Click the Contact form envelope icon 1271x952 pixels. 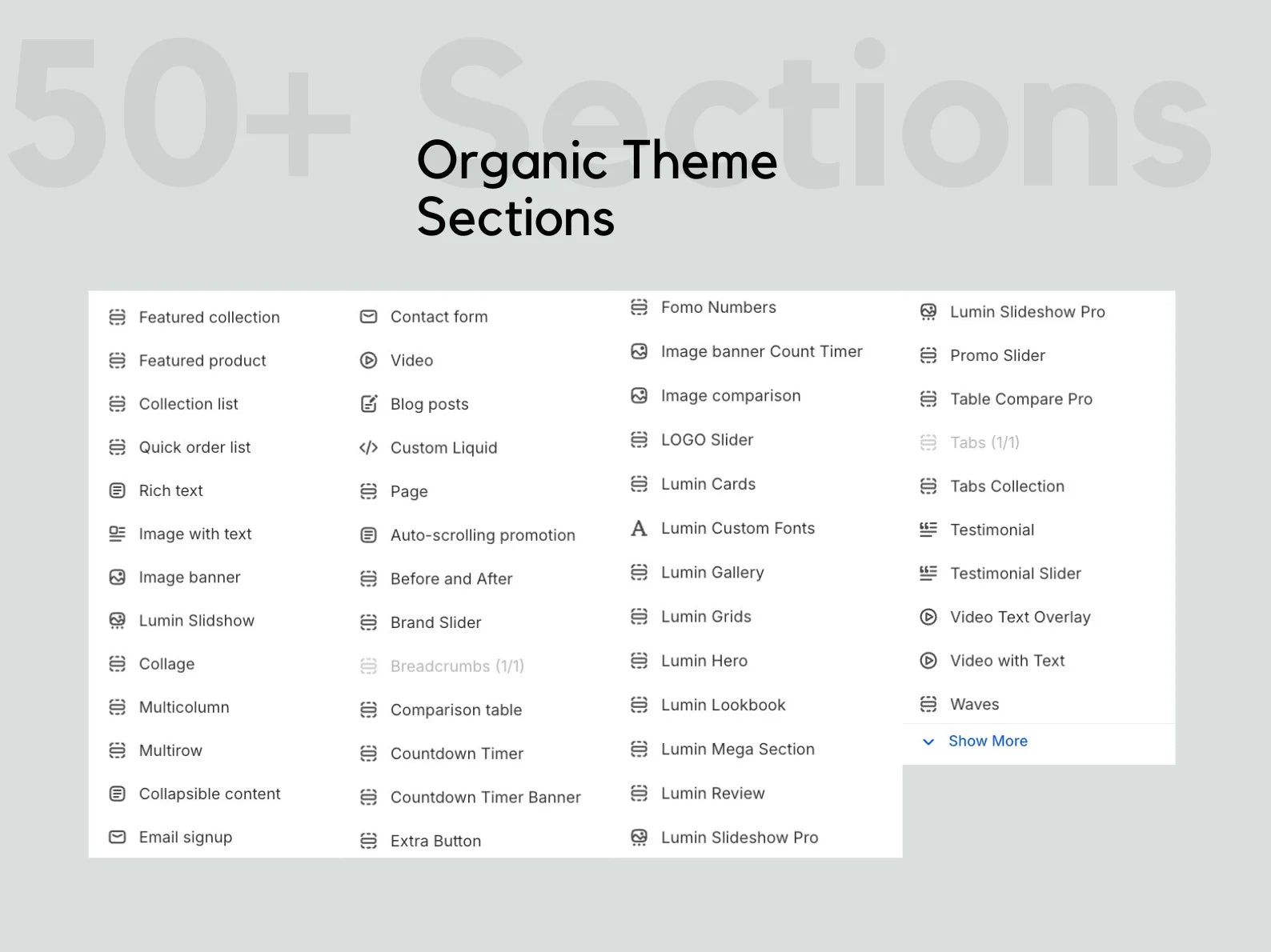pos(368,317)
